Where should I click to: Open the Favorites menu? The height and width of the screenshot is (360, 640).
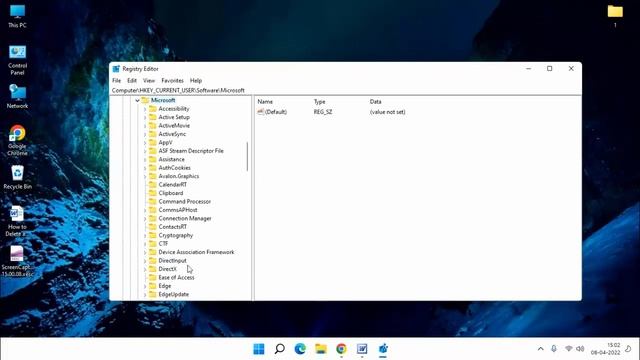tap(172, 81)
